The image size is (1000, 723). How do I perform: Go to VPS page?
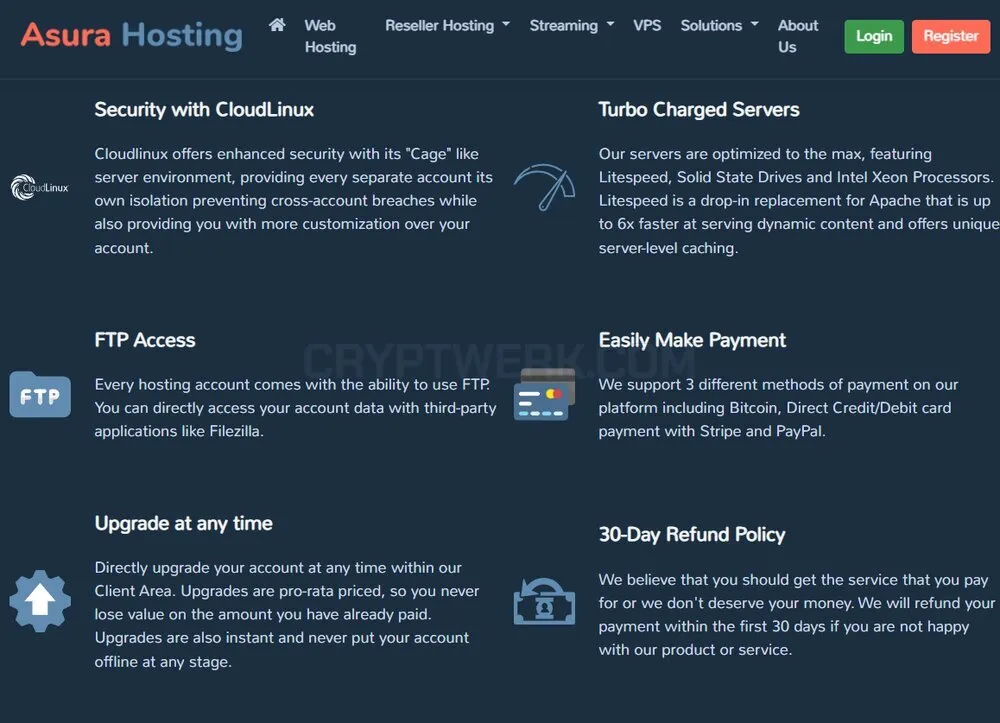(647, 26)
